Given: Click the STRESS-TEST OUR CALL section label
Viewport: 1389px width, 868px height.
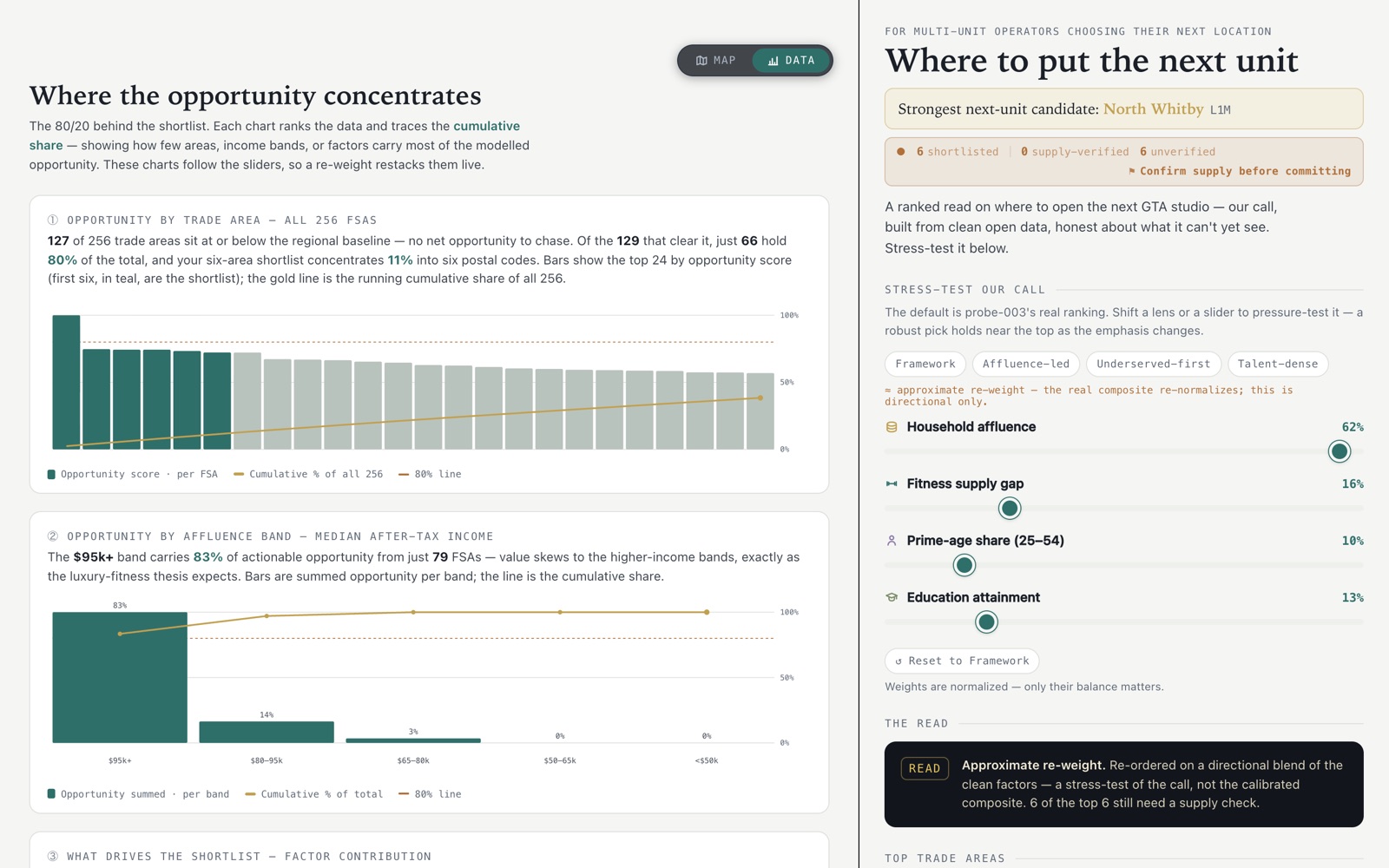Looking at the screenshot, I should (x=964, y=290).
